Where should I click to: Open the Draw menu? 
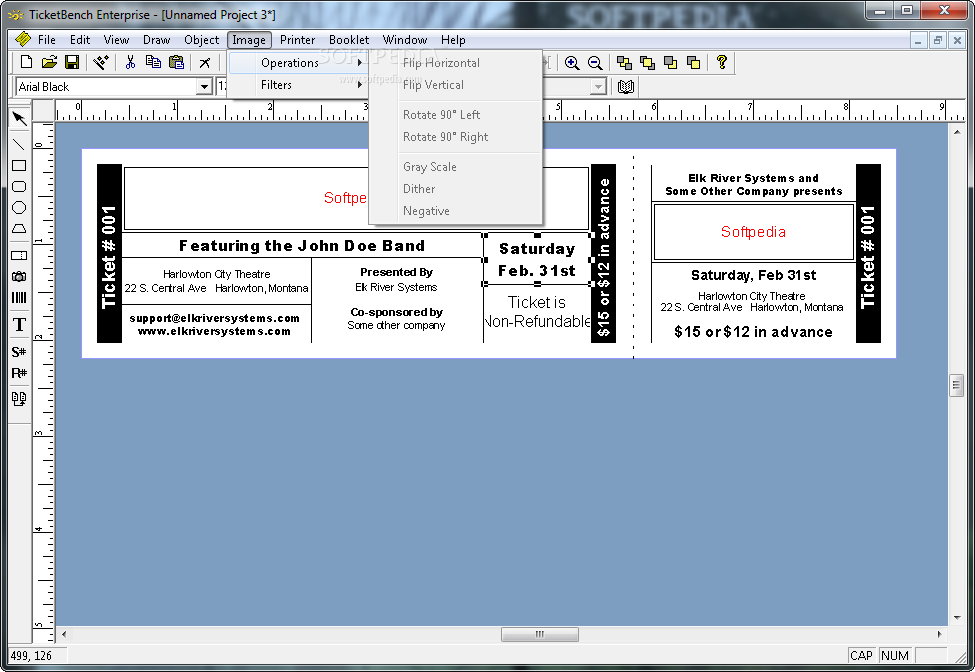pyautogui.click(x=157, y=40)
